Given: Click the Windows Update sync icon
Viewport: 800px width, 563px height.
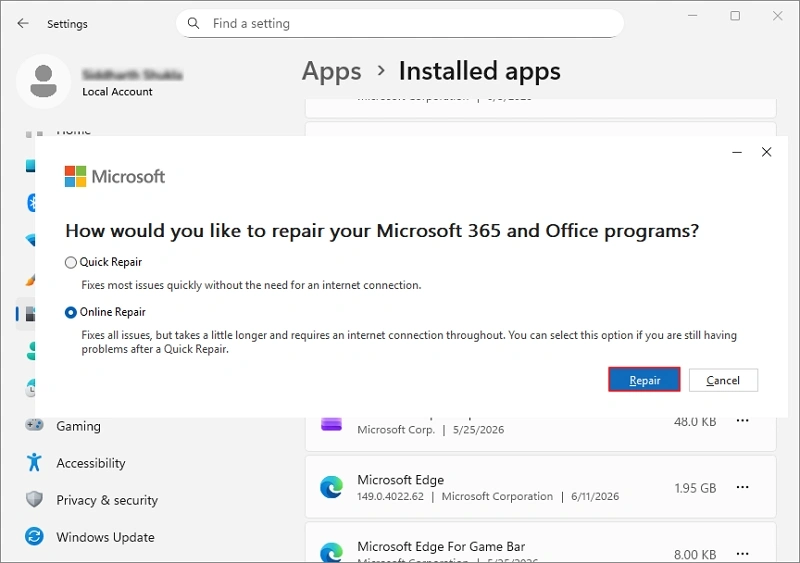Looking at the screenshot, I should coord(34,536).
